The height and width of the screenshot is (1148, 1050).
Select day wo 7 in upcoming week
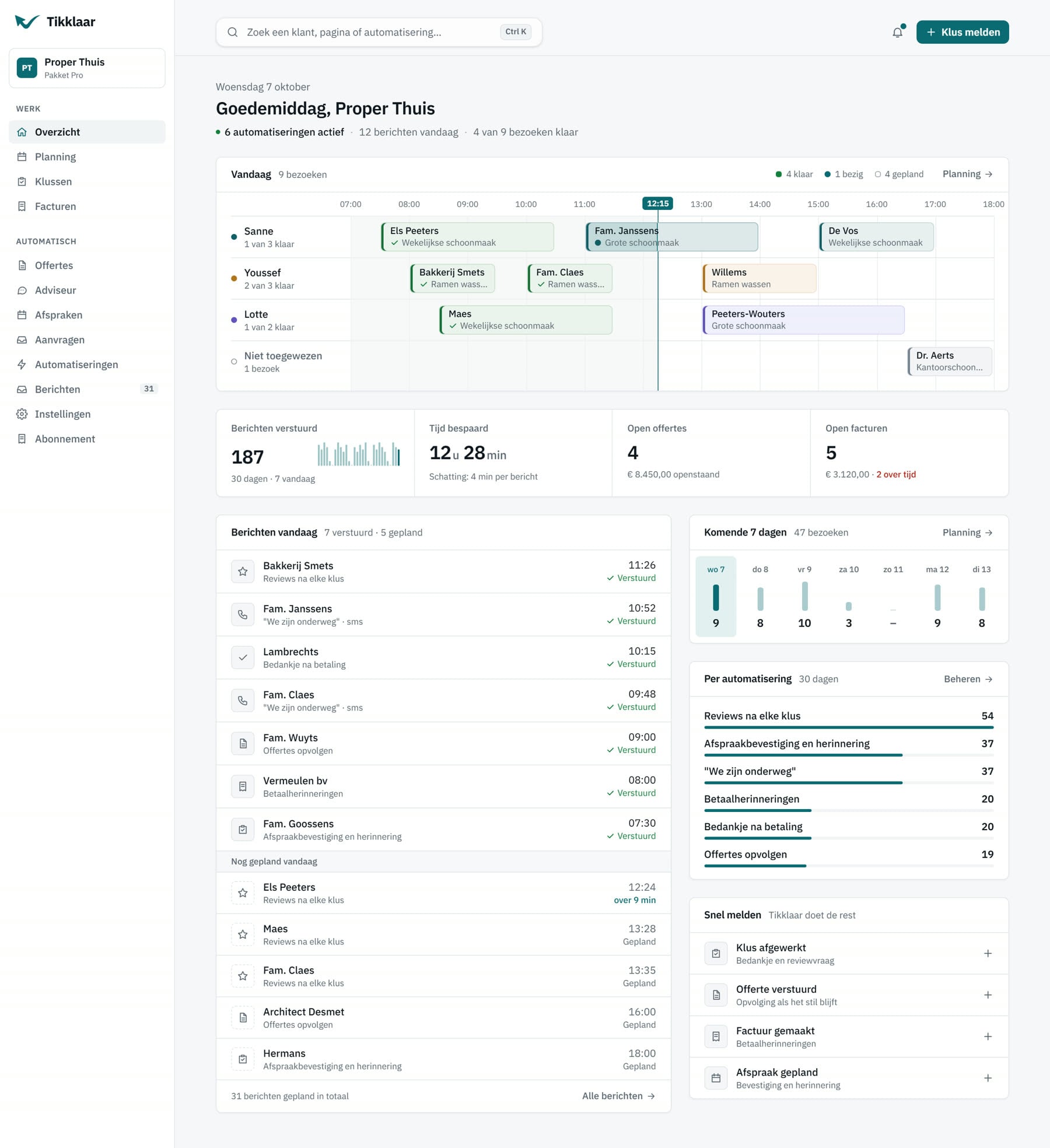tap(716, 596)
